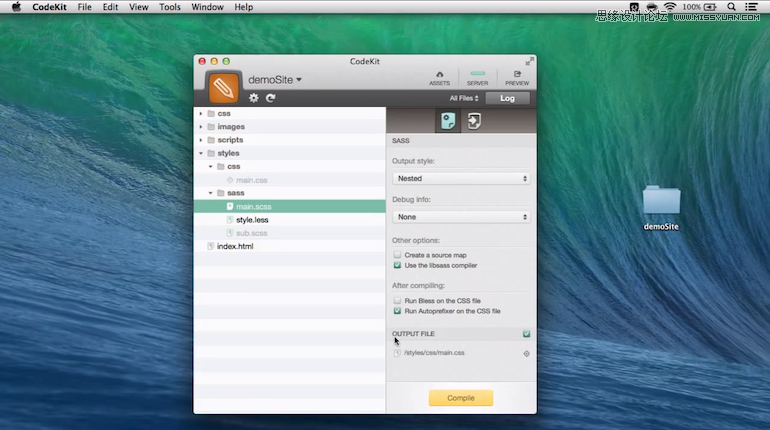Collapse the css subfolder under styles
770x430 pixels.
tap(210, 166)
